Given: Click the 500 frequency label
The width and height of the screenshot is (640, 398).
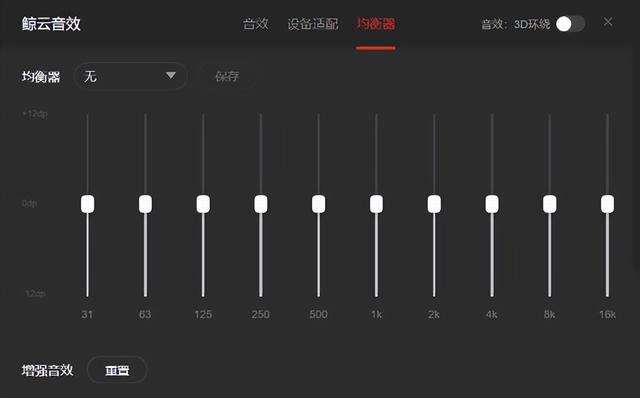Looking at the screenshot, I should (x=318, y=314).
